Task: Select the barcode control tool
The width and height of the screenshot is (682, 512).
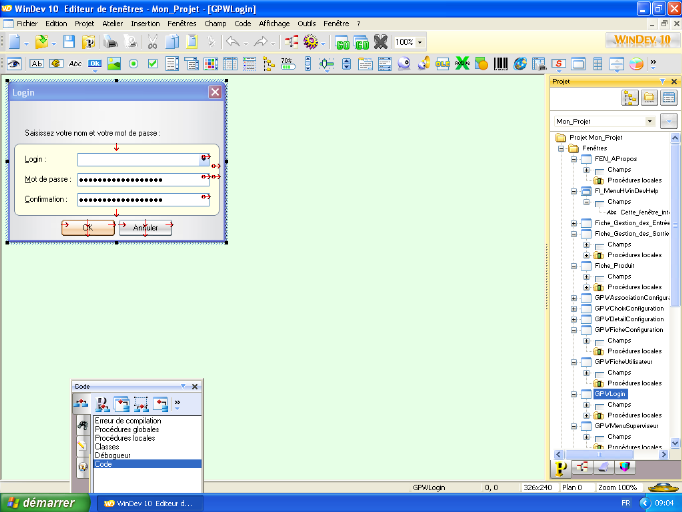Action: click(x=501, y=64)
